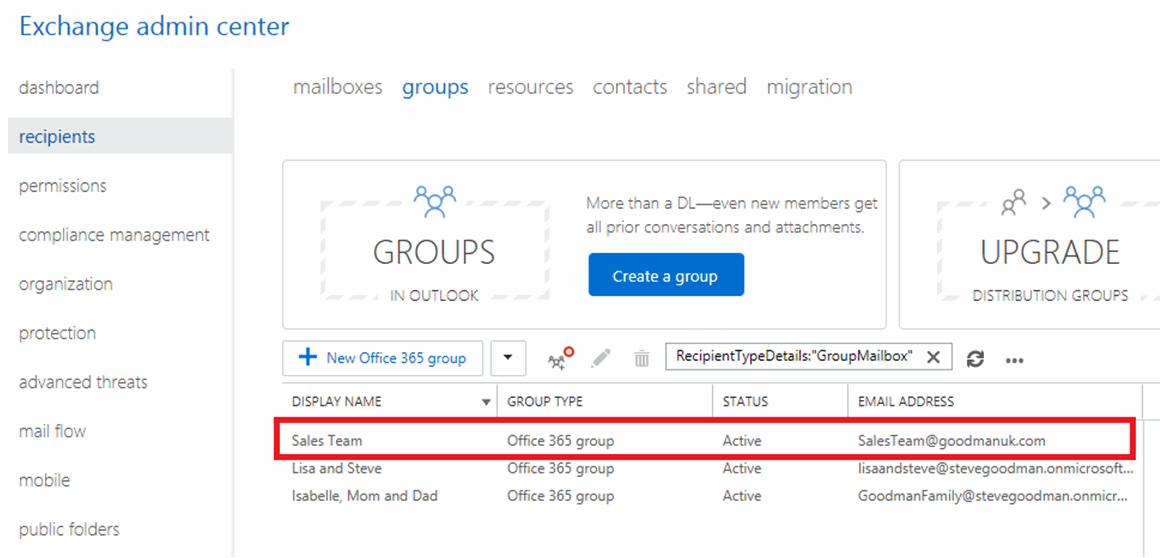
Task: Select the groups tab
Action: (435, 87)
